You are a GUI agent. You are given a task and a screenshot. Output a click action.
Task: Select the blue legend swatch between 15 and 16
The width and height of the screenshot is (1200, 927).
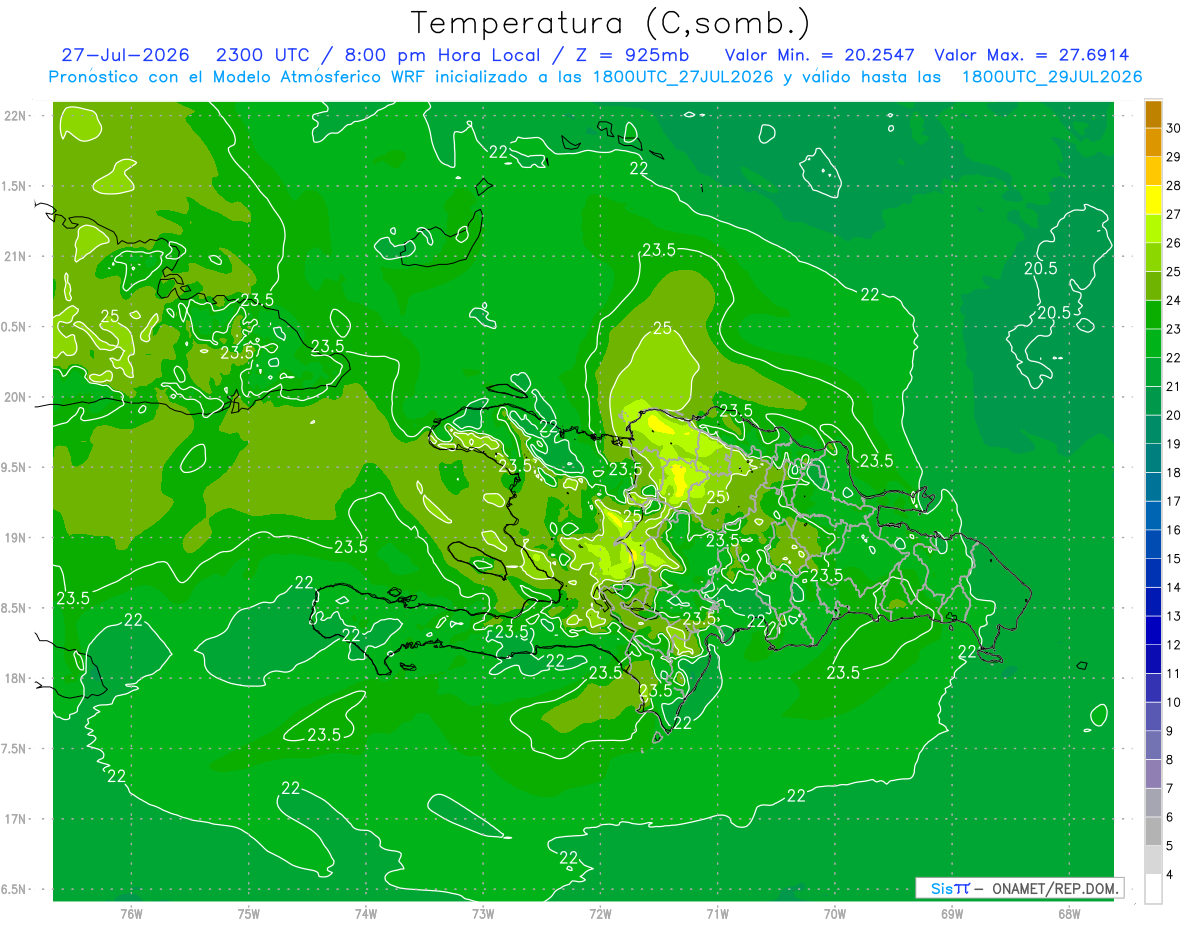point(1153,545)
